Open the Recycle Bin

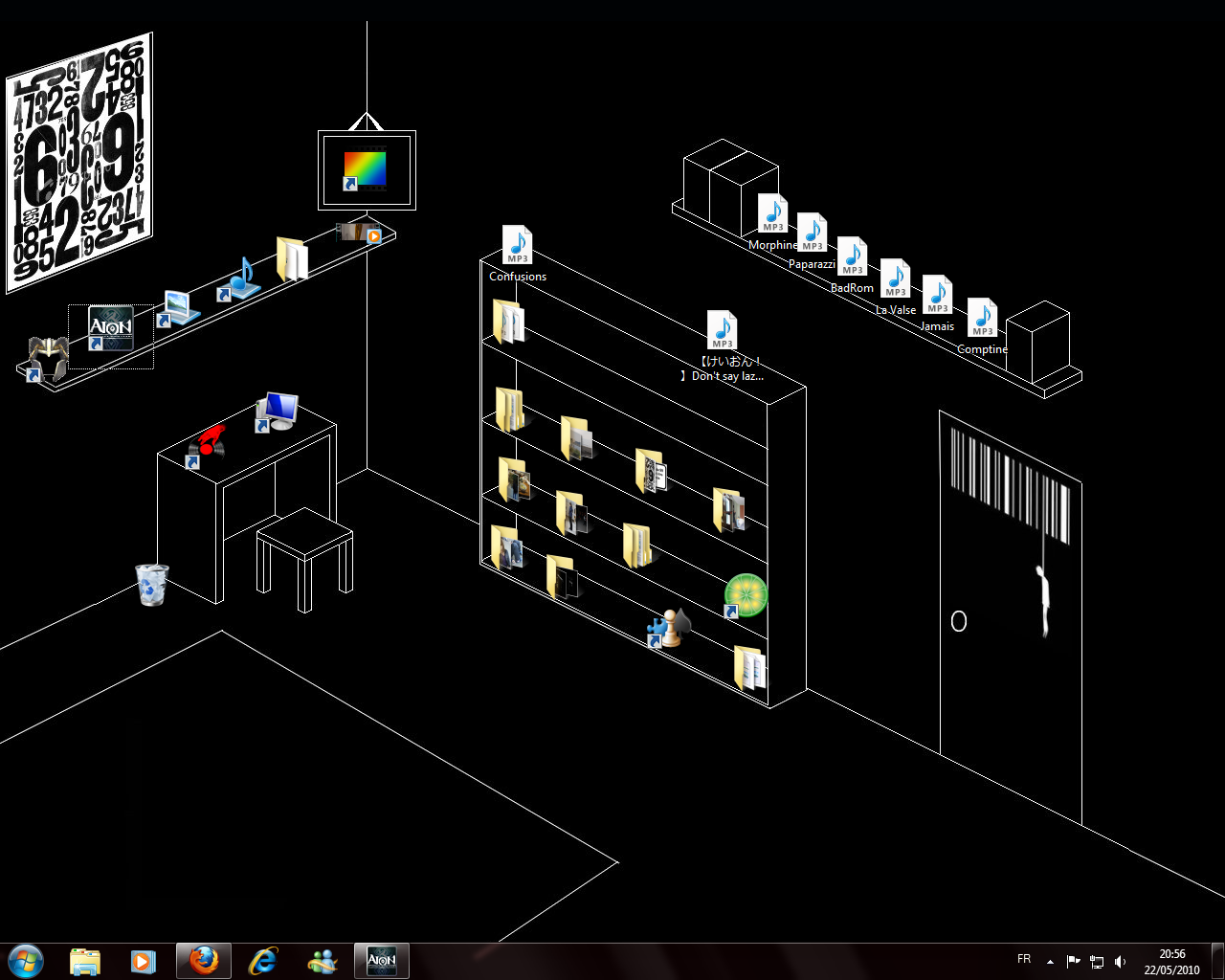tap(152, 584)
